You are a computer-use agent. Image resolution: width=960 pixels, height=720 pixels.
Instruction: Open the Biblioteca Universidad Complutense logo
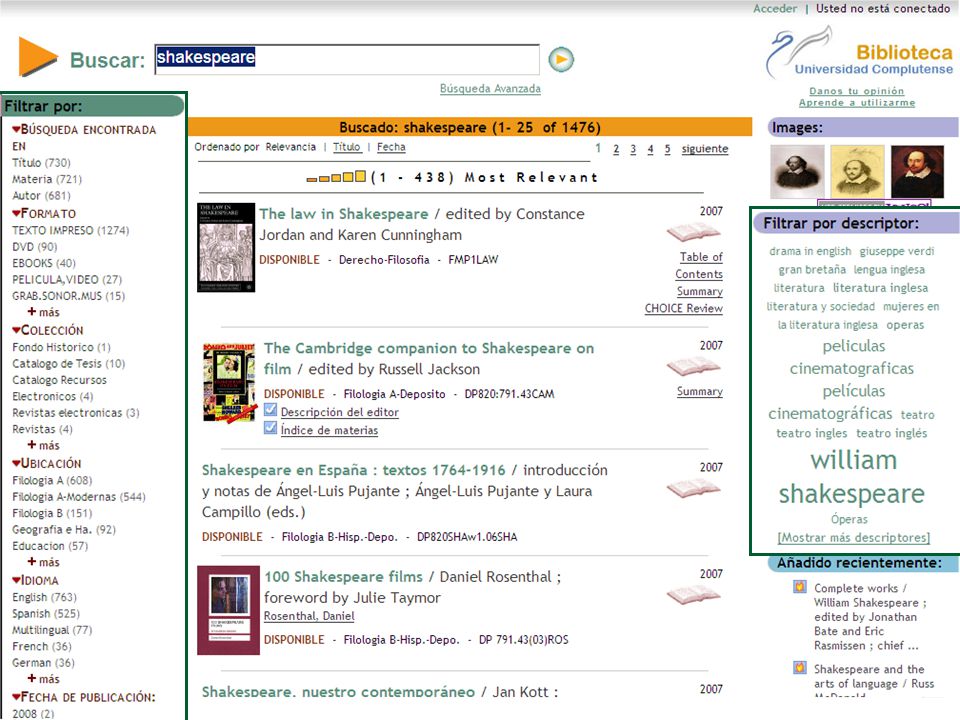[x=859, y=52]
